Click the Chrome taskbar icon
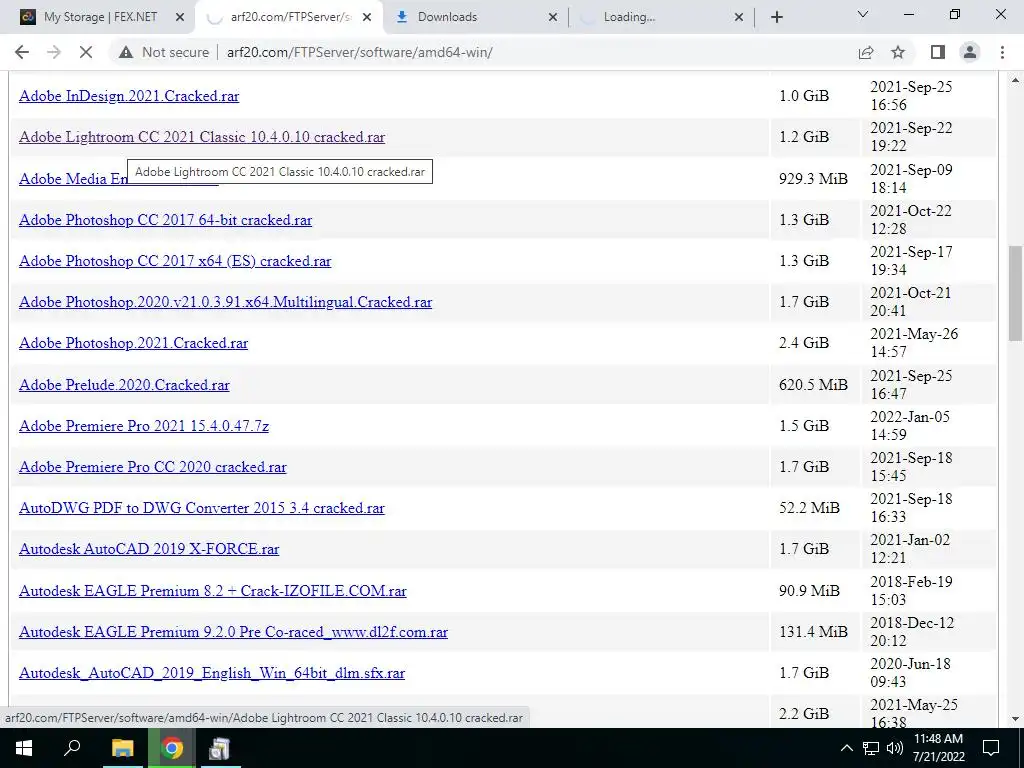 [x=172, y=748]
